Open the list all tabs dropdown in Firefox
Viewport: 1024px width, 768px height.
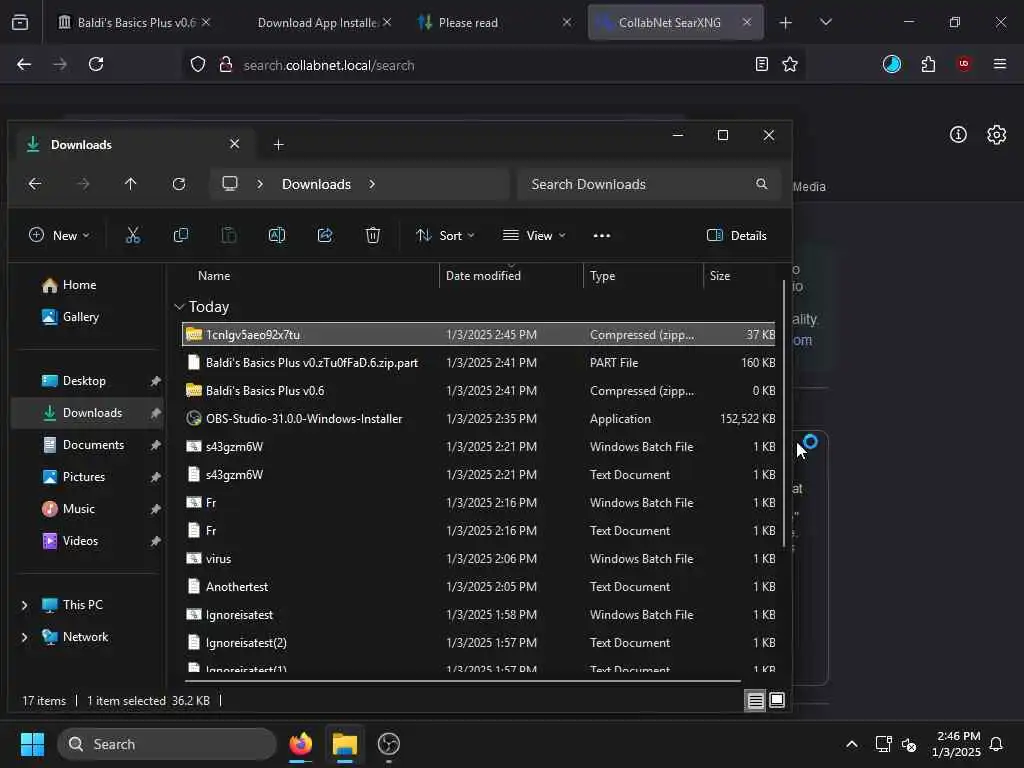point(825,22)
